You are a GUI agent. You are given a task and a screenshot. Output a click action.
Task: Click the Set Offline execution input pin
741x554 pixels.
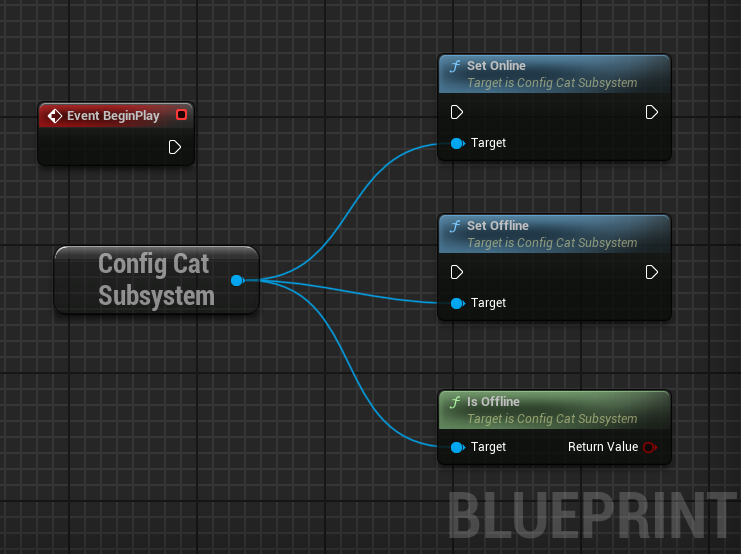point(457,272)
